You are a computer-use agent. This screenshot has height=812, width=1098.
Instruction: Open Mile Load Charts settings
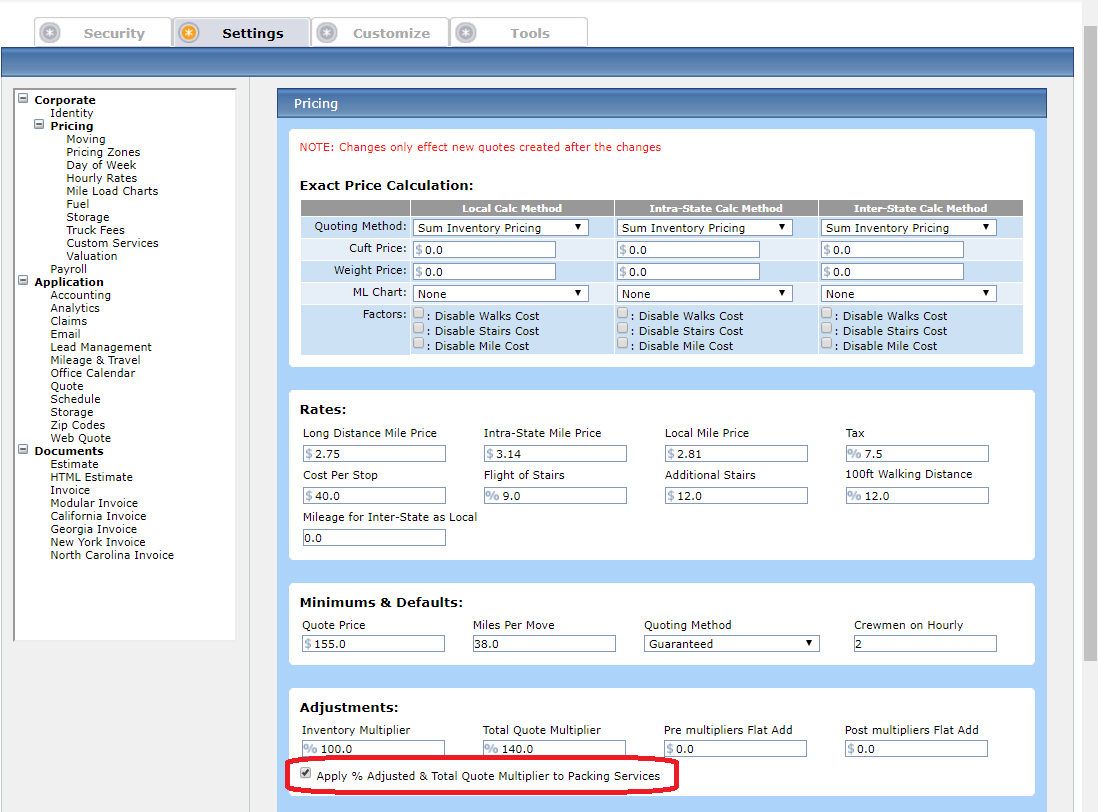(112, 191)
